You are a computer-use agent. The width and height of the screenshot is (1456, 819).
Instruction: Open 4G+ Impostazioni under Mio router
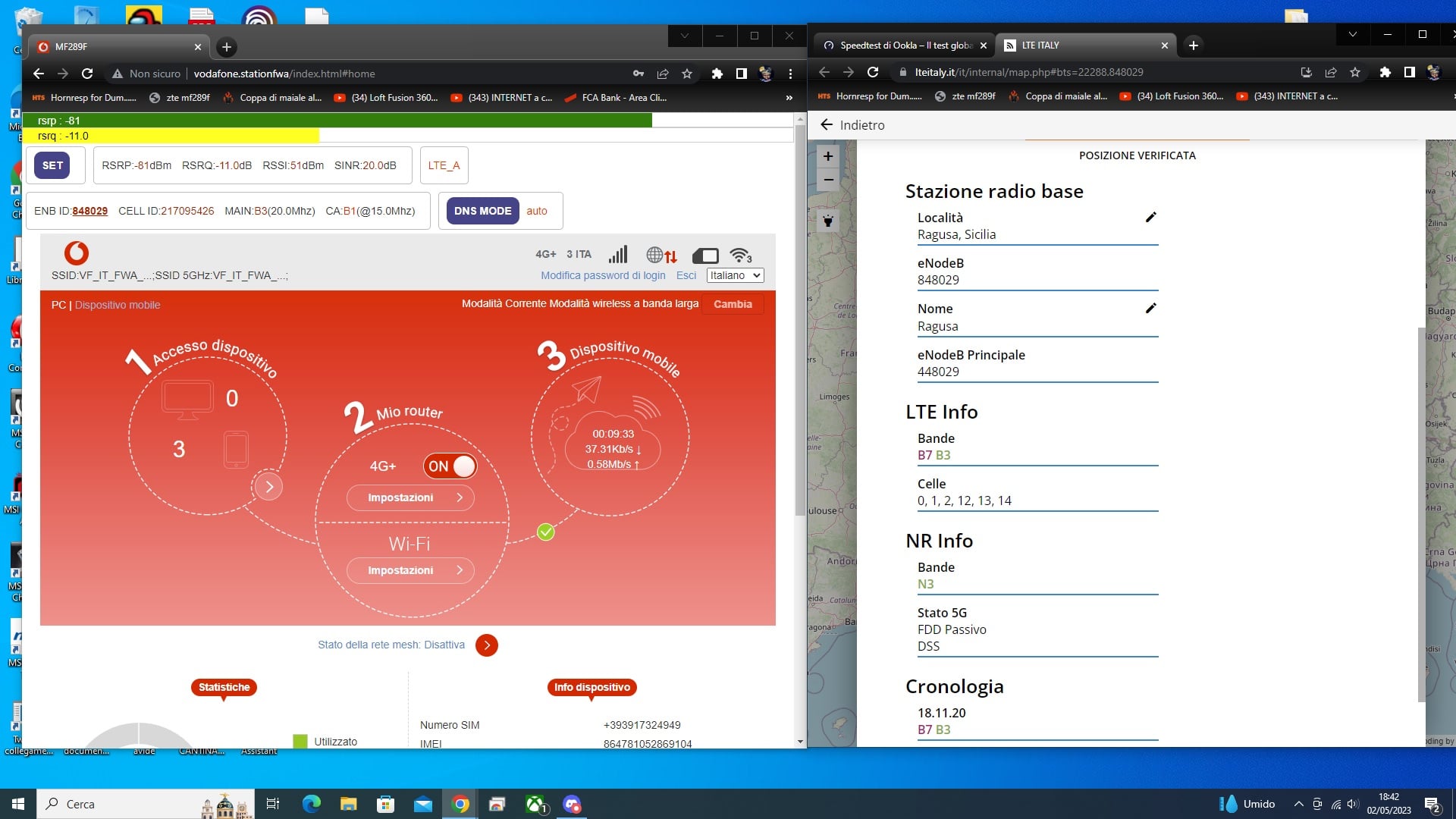coord(410,497)
